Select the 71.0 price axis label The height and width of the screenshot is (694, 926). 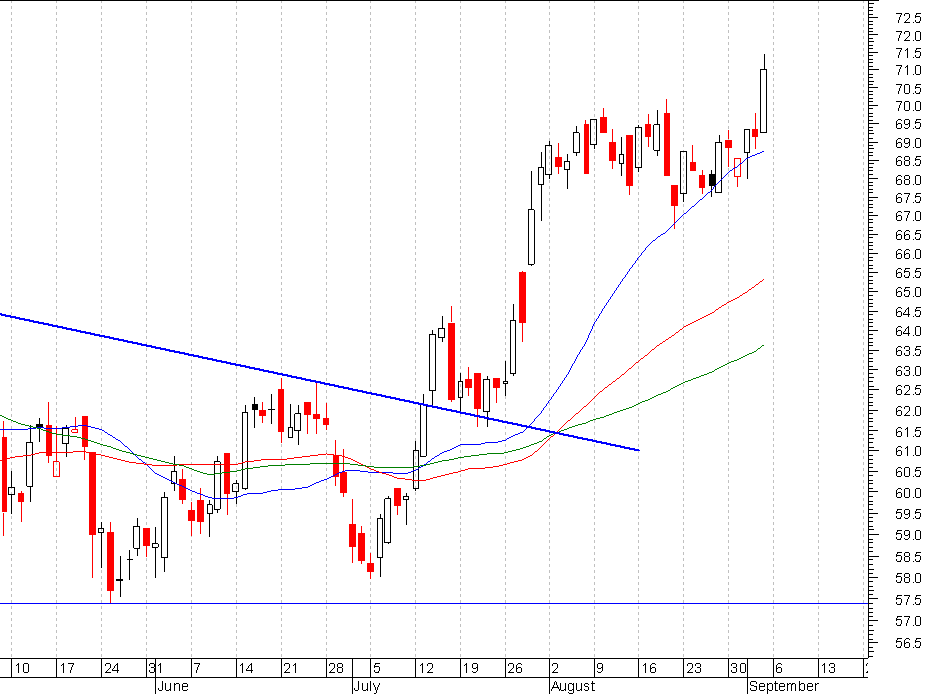(x=908, y=70)
